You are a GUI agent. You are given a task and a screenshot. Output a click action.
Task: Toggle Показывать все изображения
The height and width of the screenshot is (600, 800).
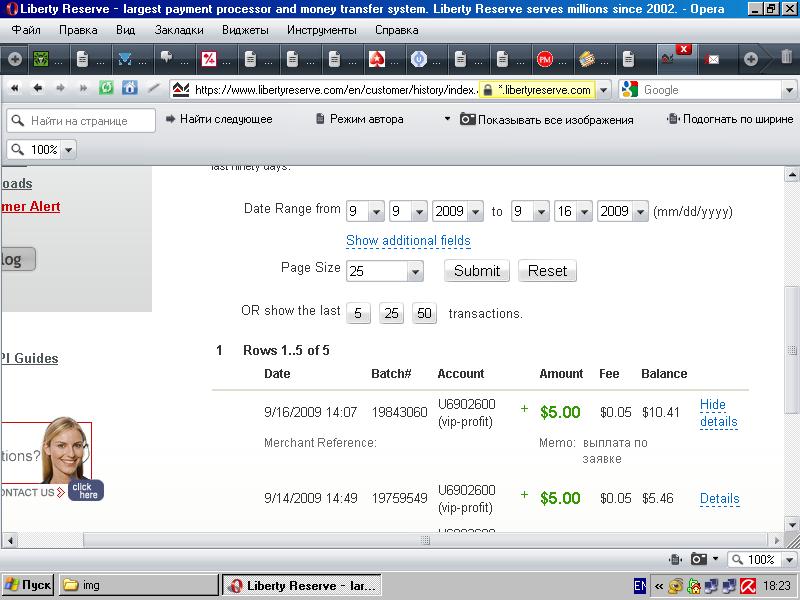(x=546, y=119)
